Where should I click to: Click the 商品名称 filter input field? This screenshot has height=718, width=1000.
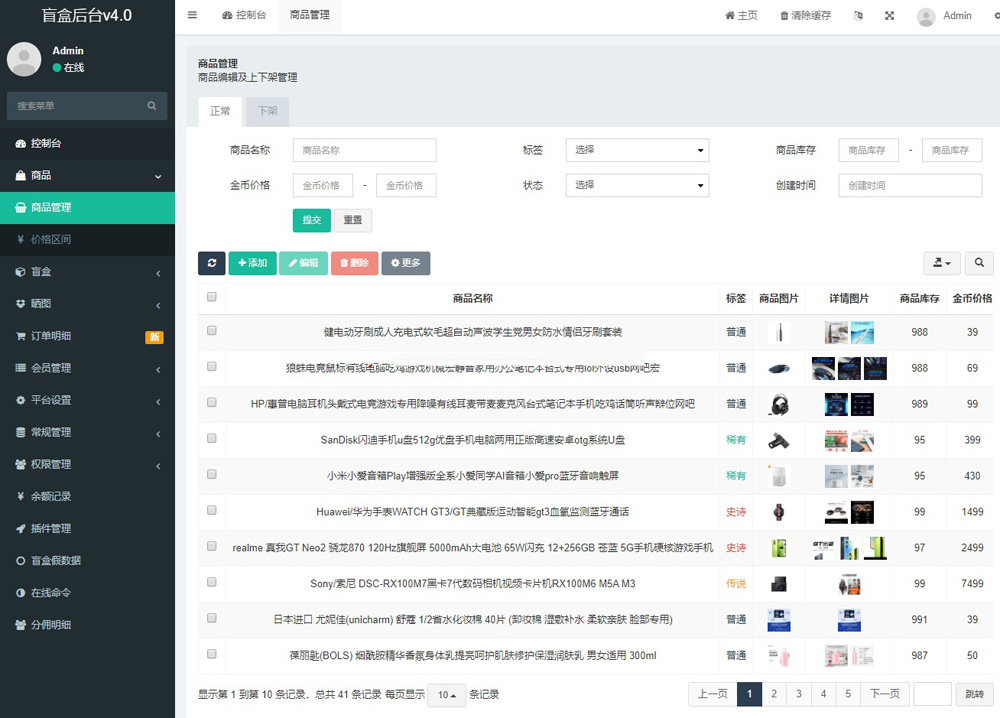click(364, 150)
